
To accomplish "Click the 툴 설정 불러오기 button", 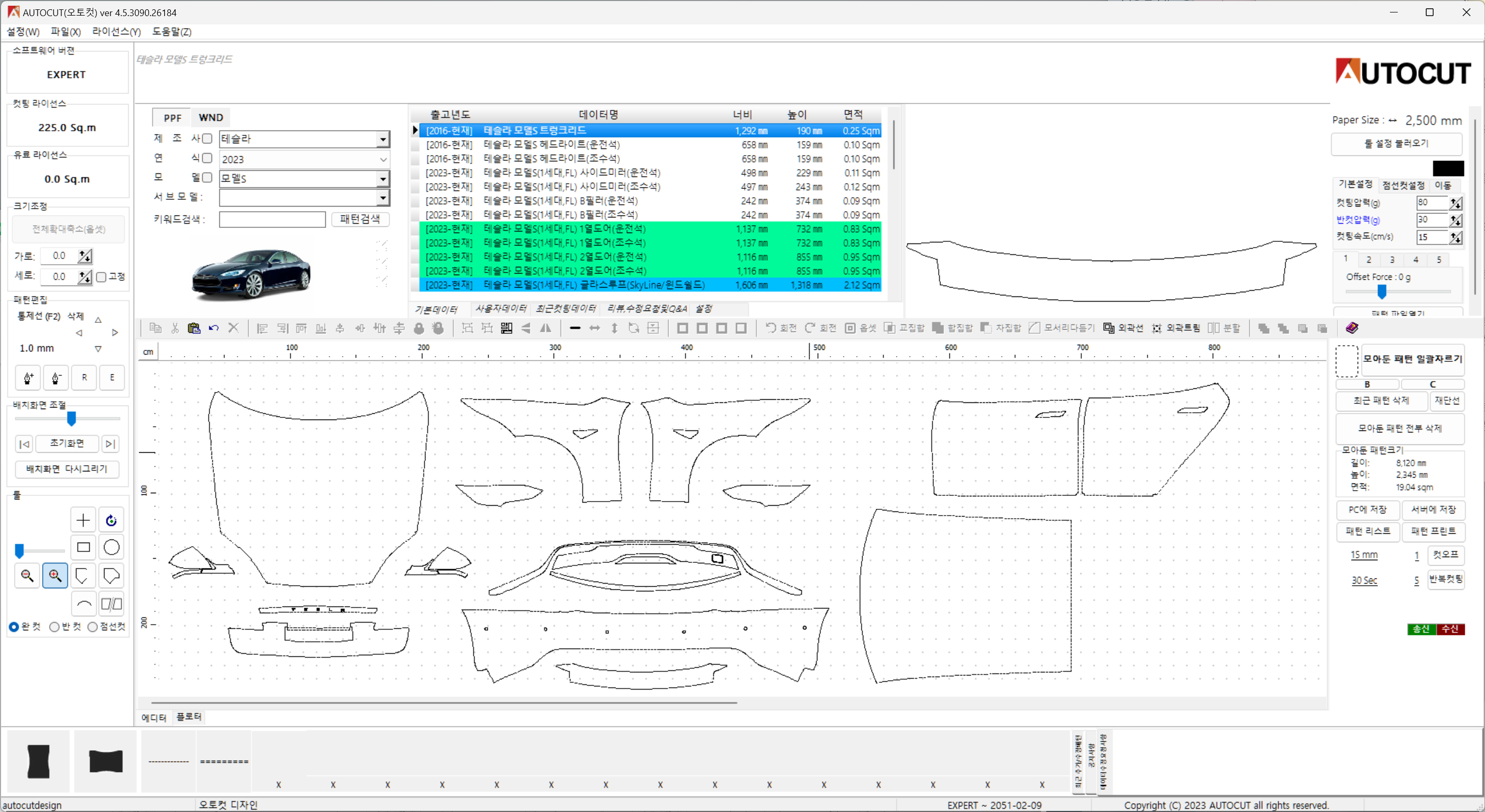I will tap(1396, 143).
